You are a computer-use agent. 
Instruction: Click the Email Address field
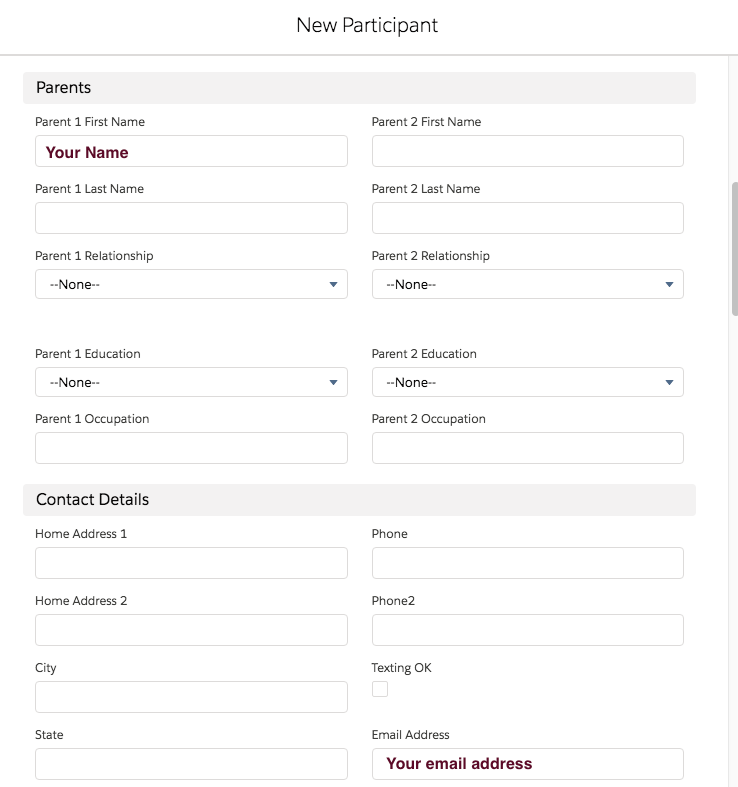point(528,764)
